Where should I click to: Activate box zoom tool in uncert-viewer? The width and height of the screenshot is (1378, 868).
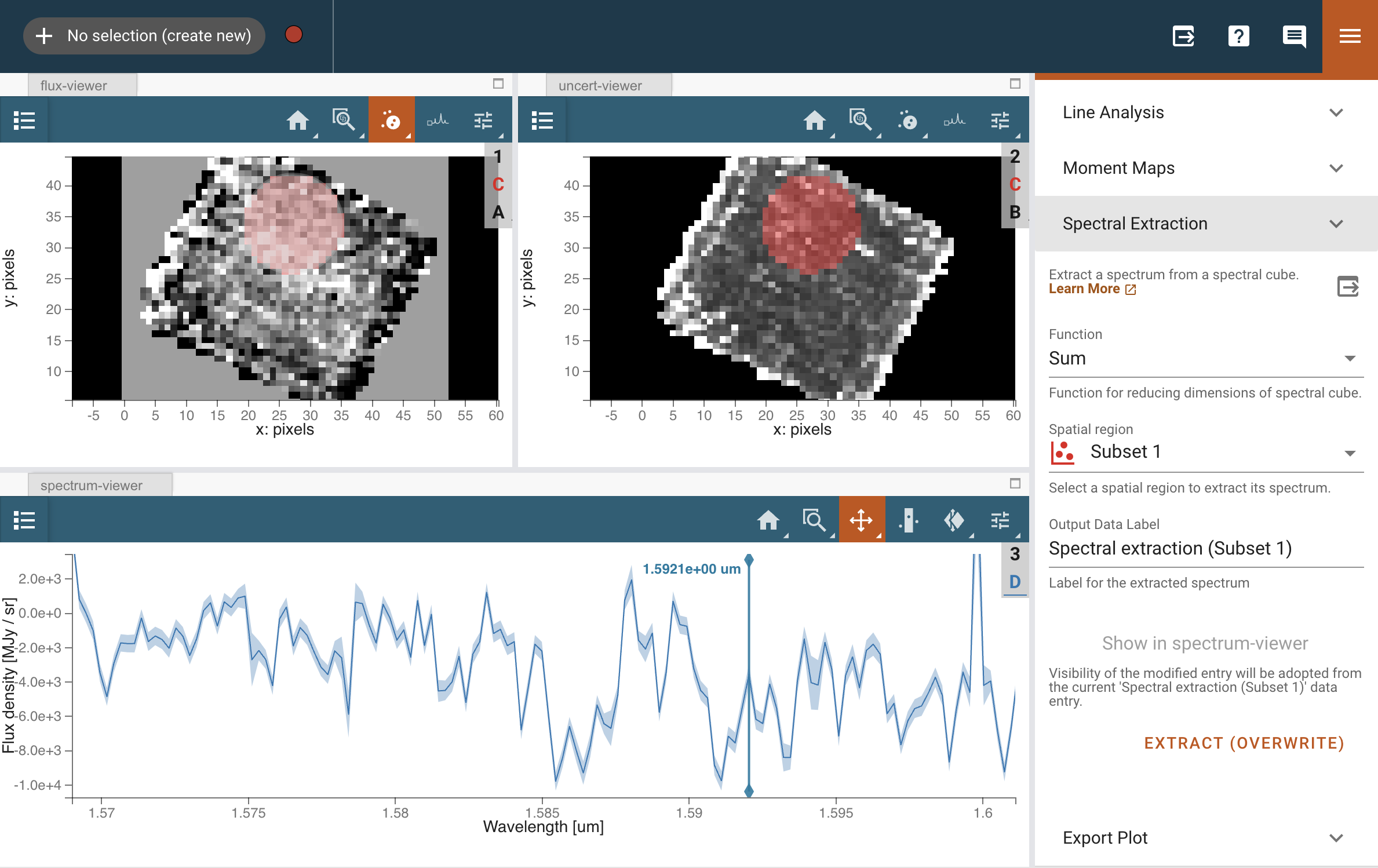click(861, 120)
